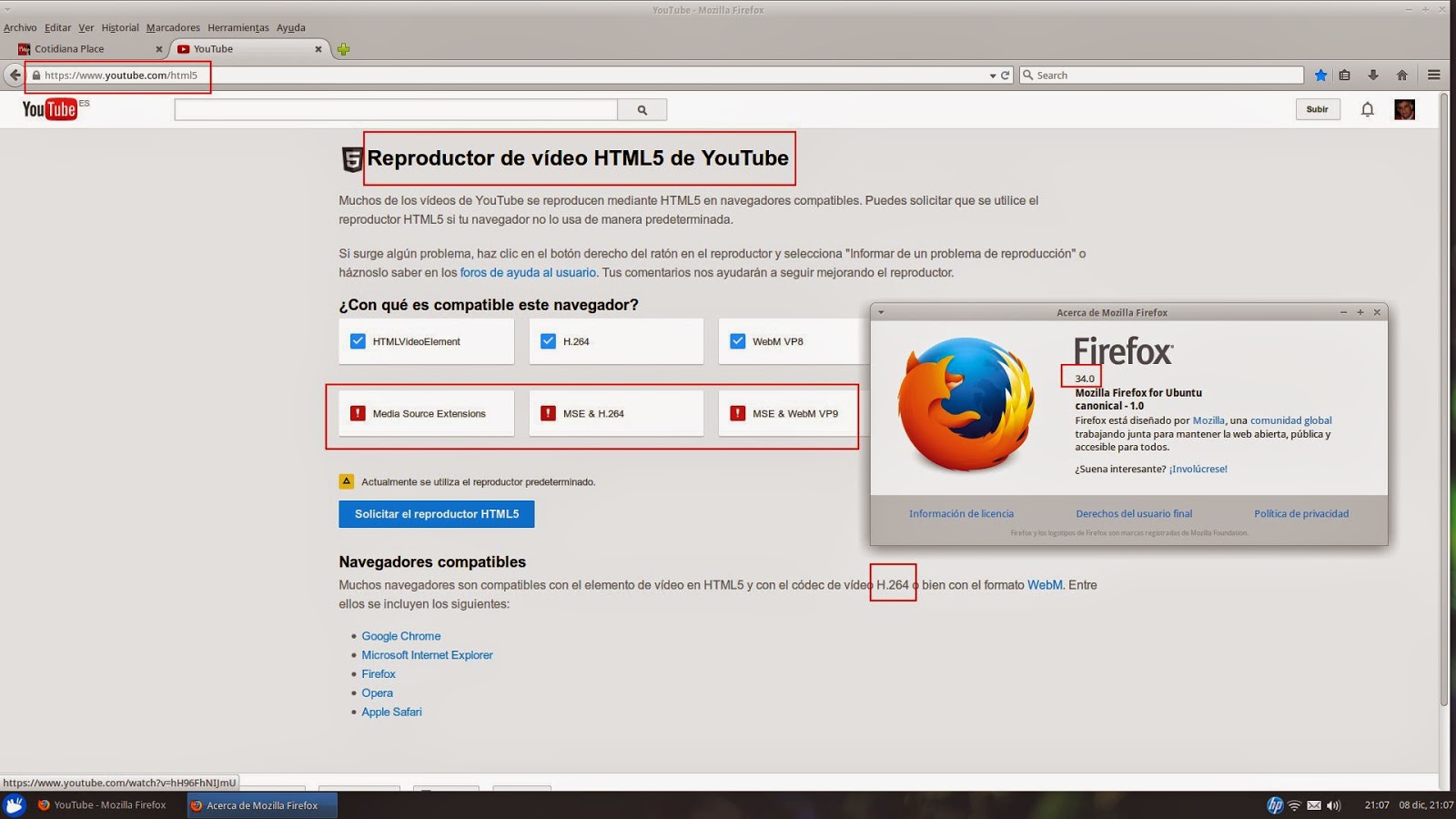The width and height of the screenshot is (1456, 819).
Task: Open the mail tray icon
Action: click(x=1314, y=805)
